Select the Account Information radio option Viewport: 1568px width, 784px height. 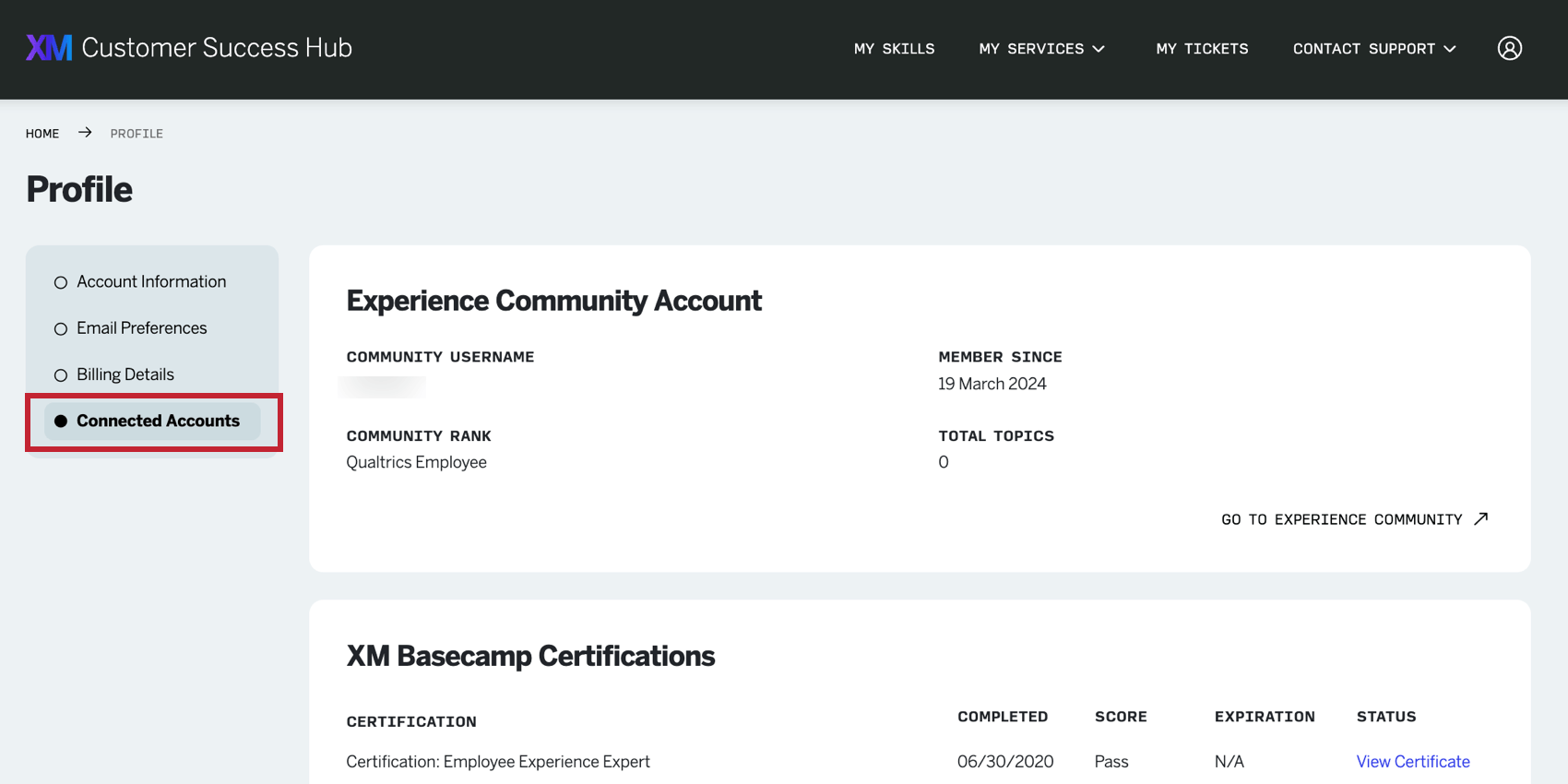[61, 282]
